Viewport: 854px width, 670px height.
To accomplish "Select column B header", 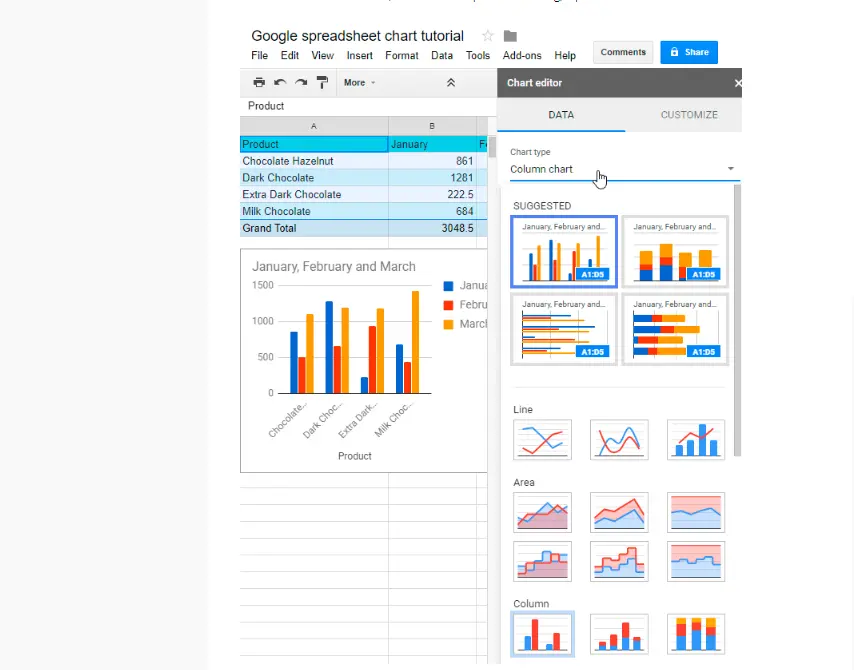I will [x=432, y=126].
